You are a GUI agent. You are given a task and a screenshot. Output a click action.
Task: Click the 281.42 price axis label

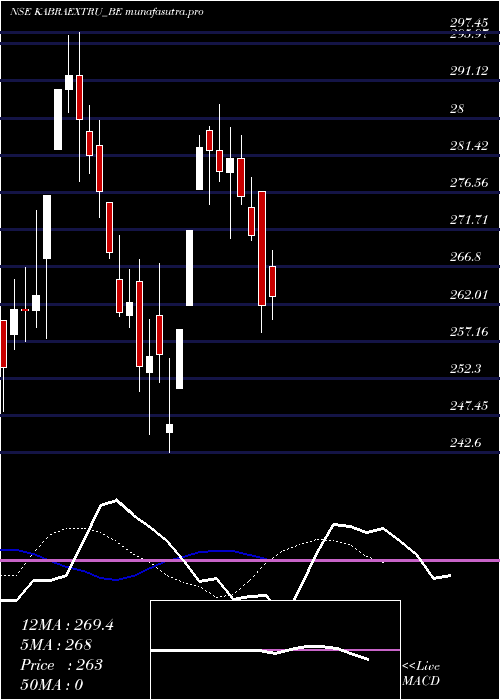coord(469,146)
